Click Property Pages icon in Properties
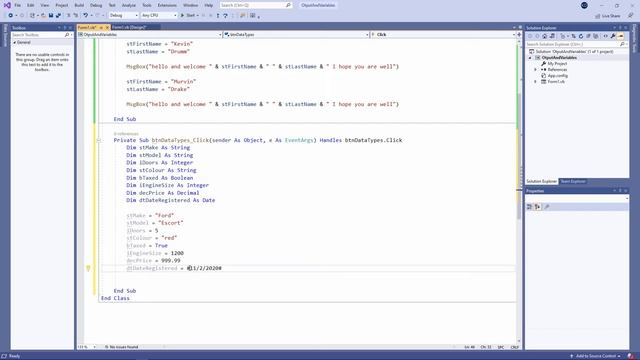The width and height of the screenshot is (640, 360). point(547,207)
